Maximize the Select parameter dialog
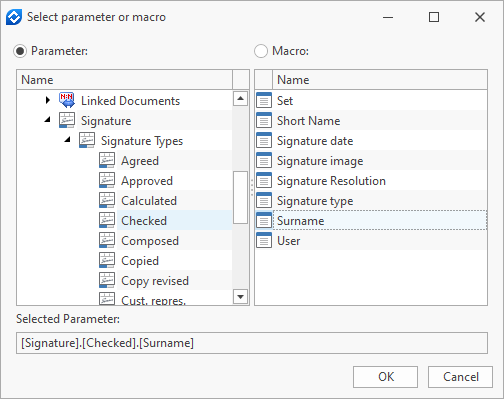Viewport: 504px width, 399px height. point(434,17)
